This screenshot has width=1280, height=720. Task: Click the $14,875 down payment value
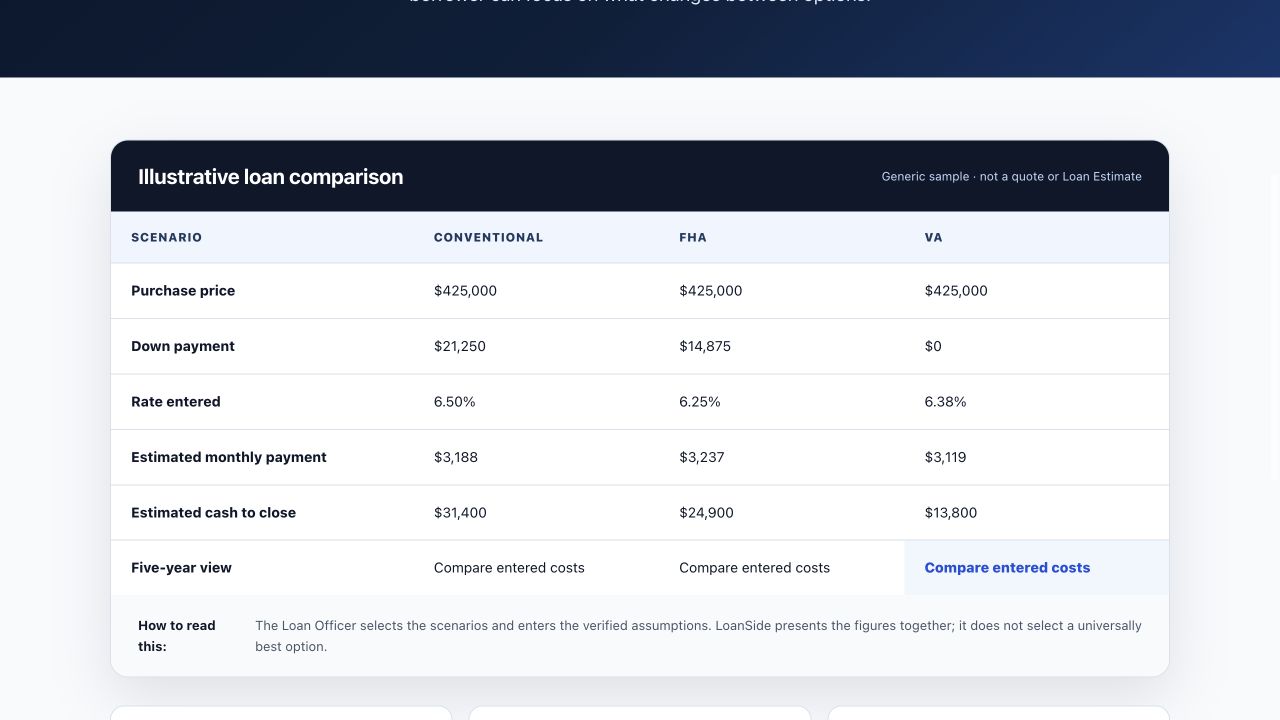705,346
